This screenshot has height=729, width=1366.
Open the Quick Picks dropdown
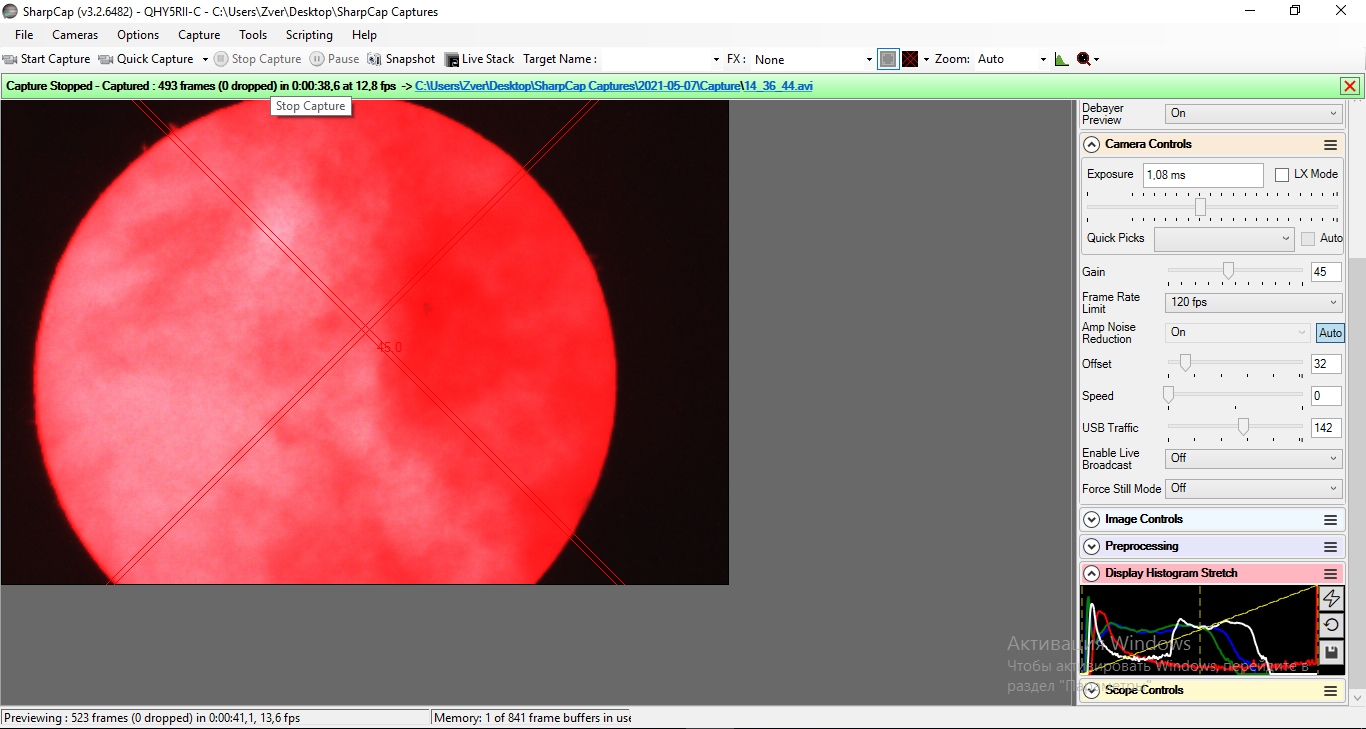point(1224,239)
